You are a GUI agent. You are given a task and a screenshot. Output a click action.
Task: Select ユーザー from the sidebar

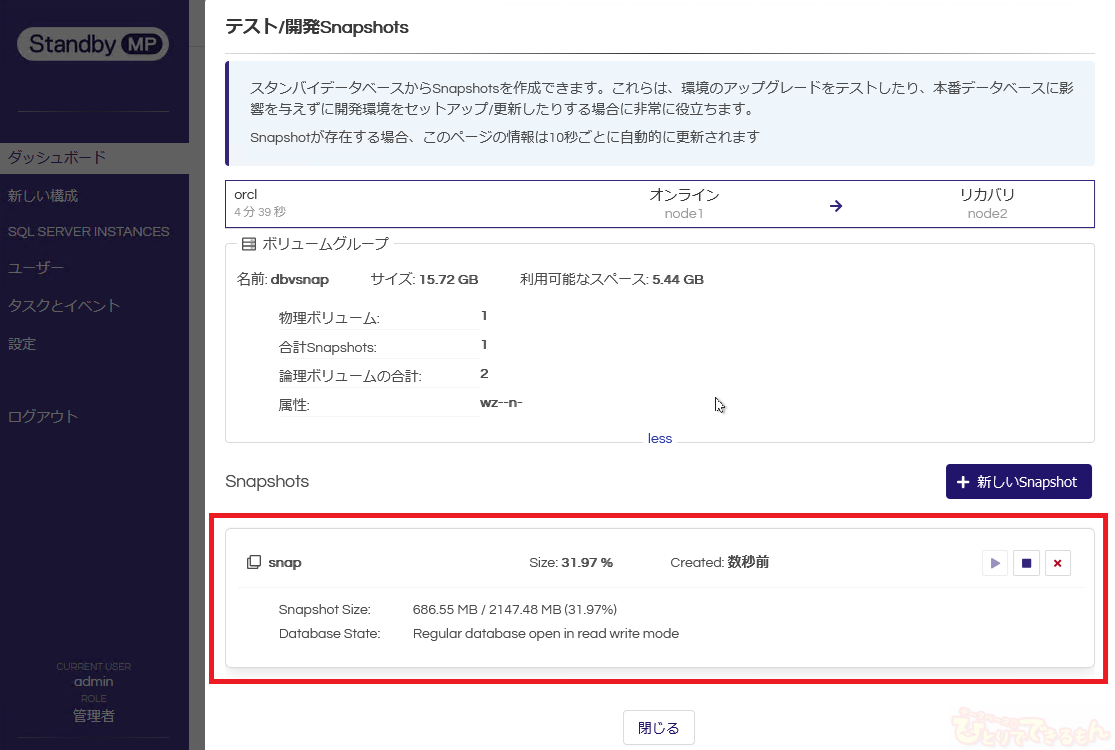pos(36,268)
